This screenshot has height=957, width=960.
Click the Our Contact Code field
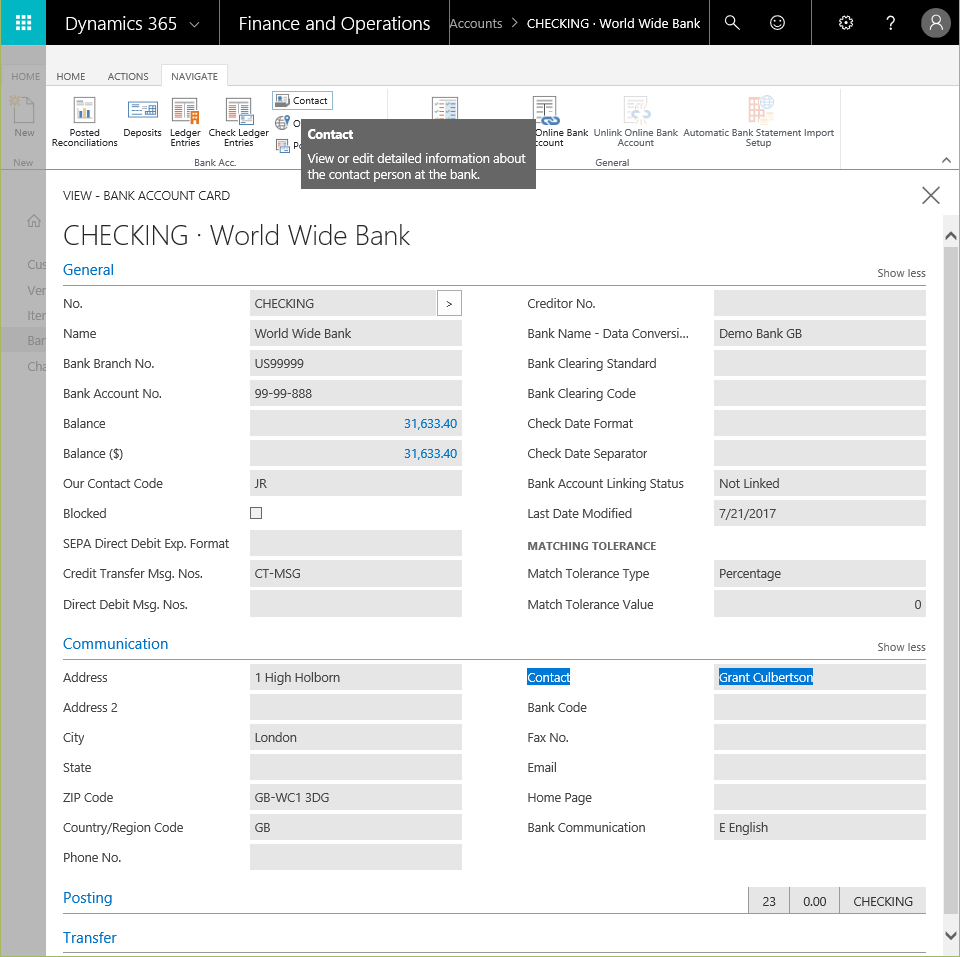point(356,484)
